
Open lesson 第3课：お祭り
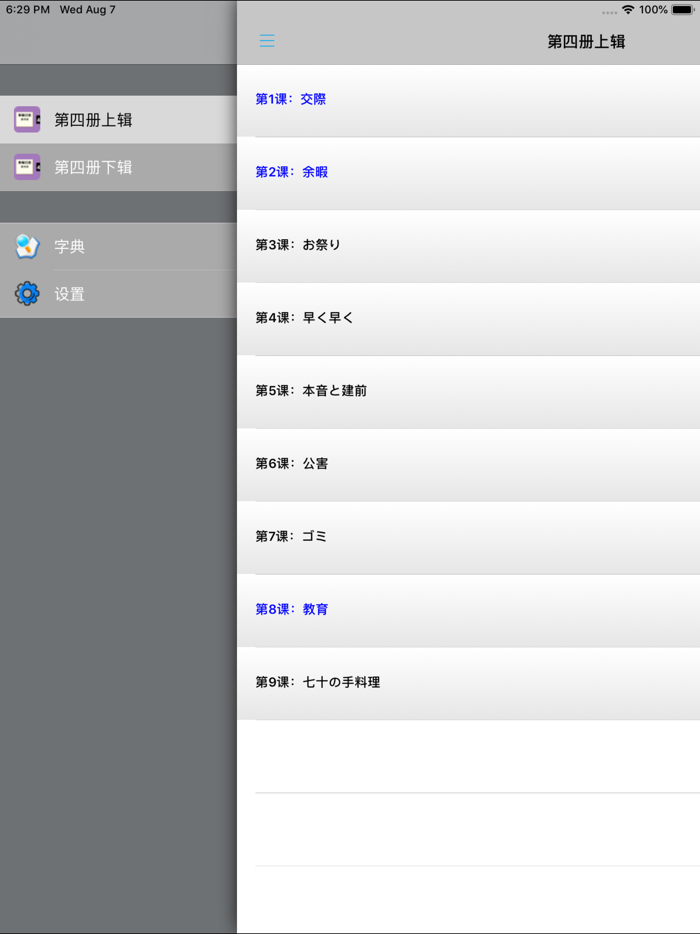coord(468,246)
